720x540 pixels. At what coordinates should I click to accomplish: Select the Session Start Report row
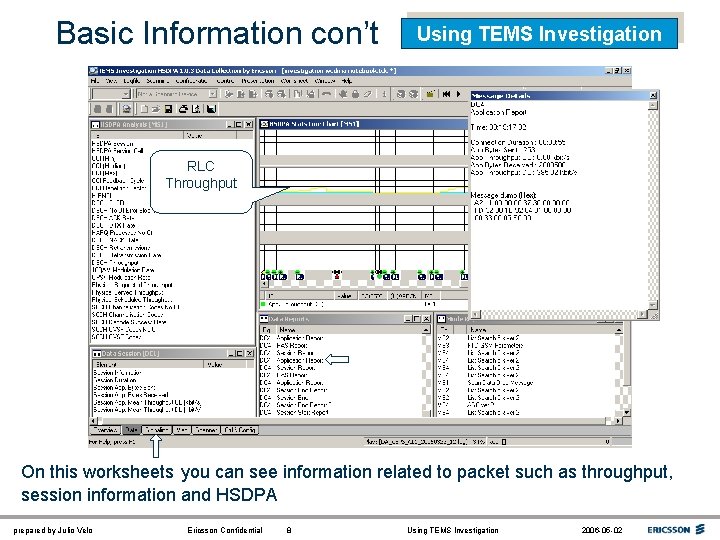(302, 412)
